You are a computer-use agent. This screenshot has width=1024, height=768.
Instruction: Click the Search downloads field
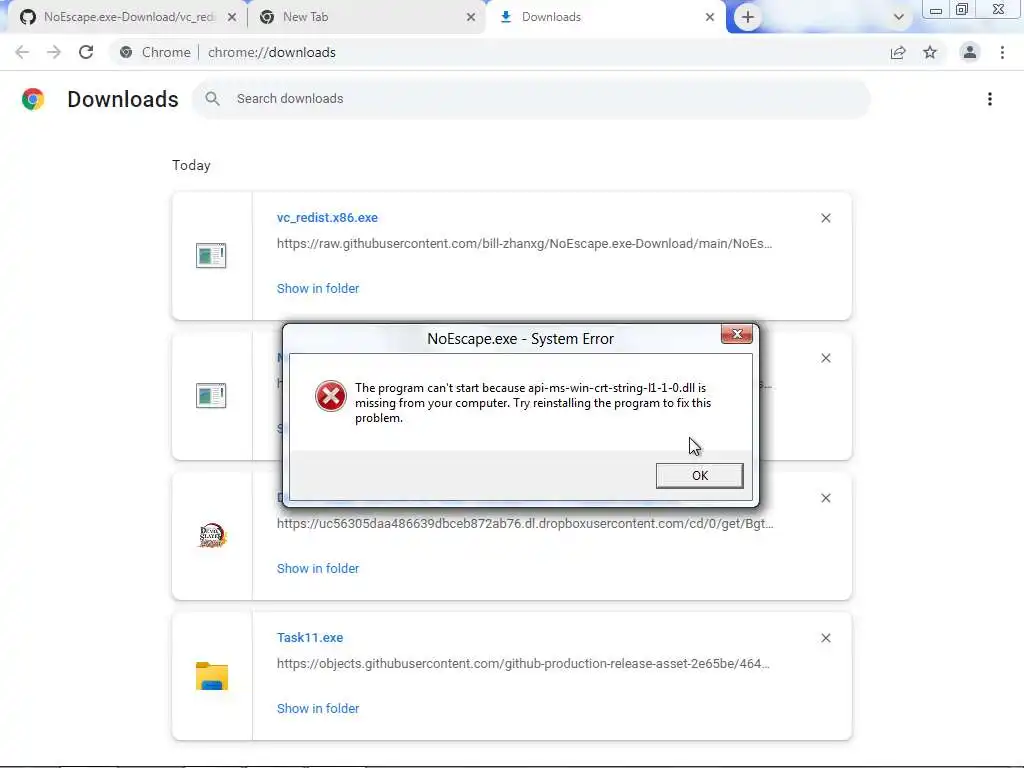(x=531, y=99)
